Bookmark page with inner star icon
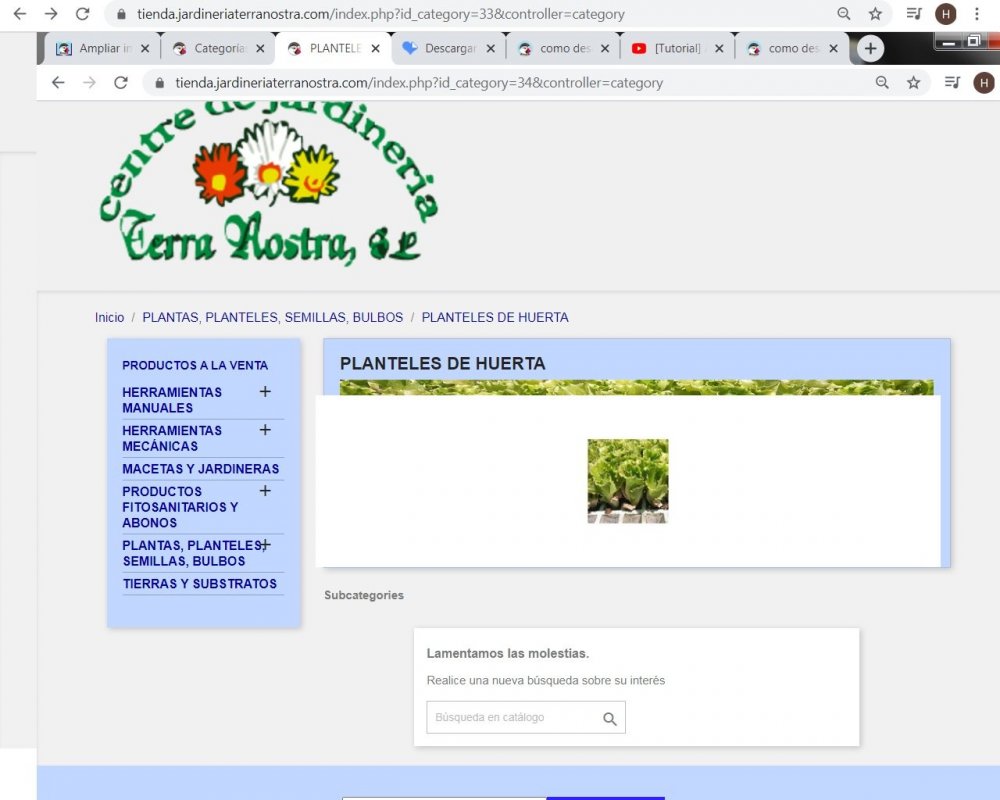Screen dimensions: 1000x800 (x=914, y=83)
